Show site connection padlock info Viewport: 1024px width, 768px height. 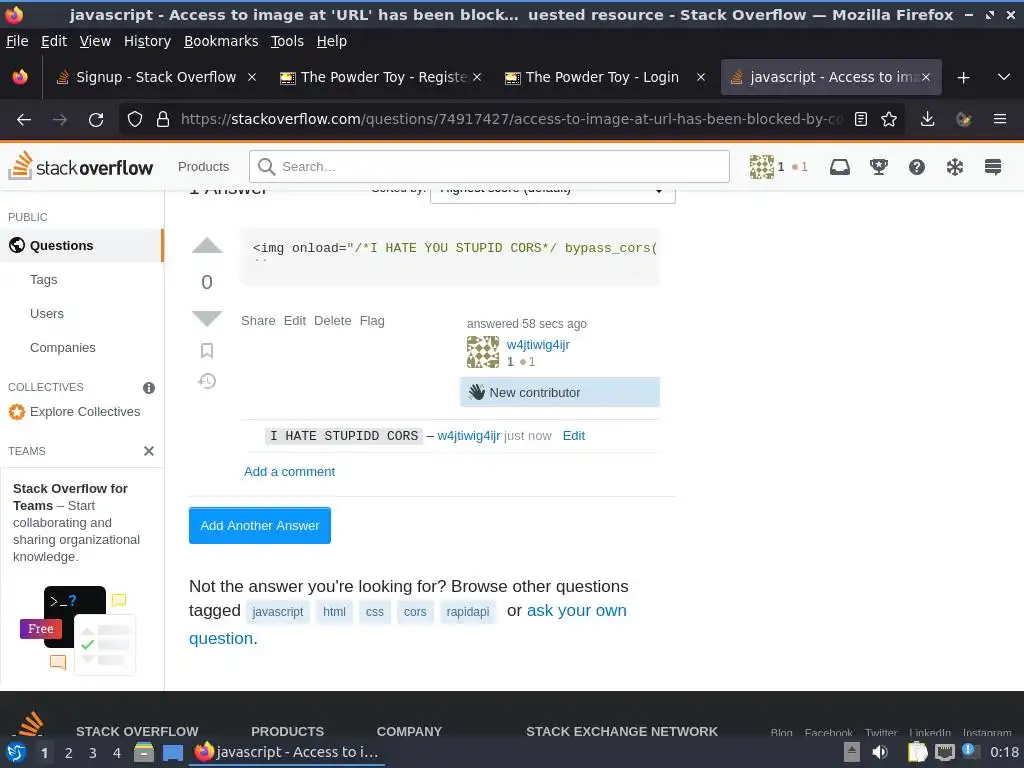pyautogui.click(x=163, y=120)
